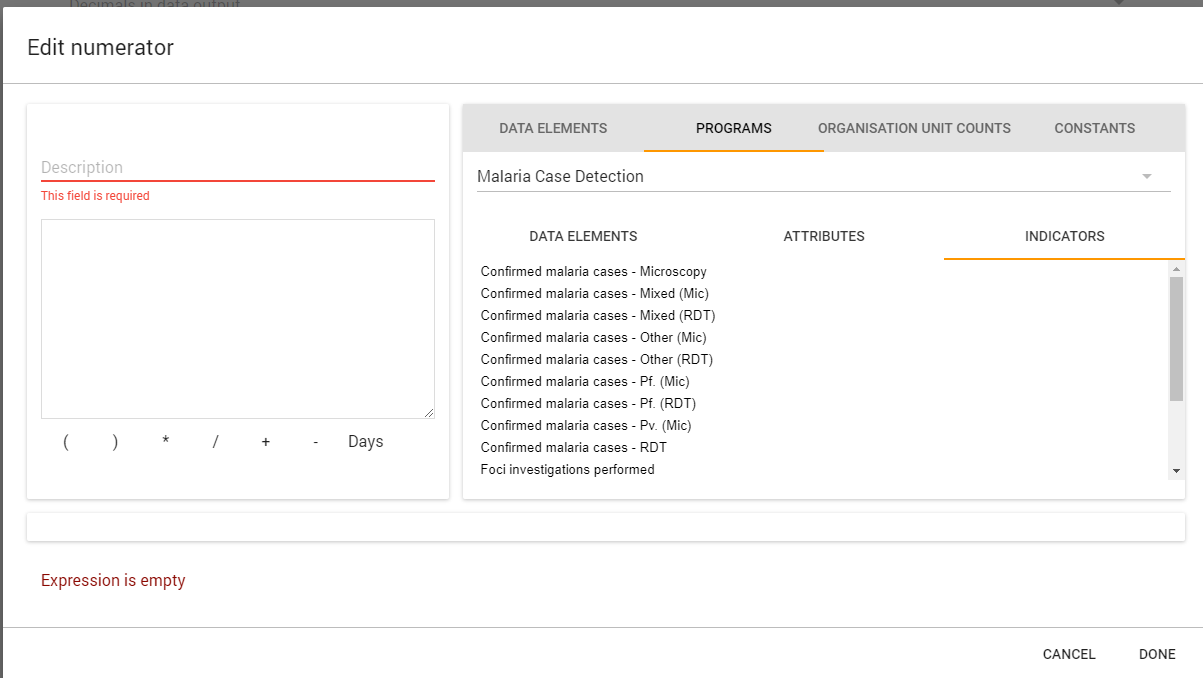Click the Description input field
This screenshot has height=678, width=1203.
[237, 167]
